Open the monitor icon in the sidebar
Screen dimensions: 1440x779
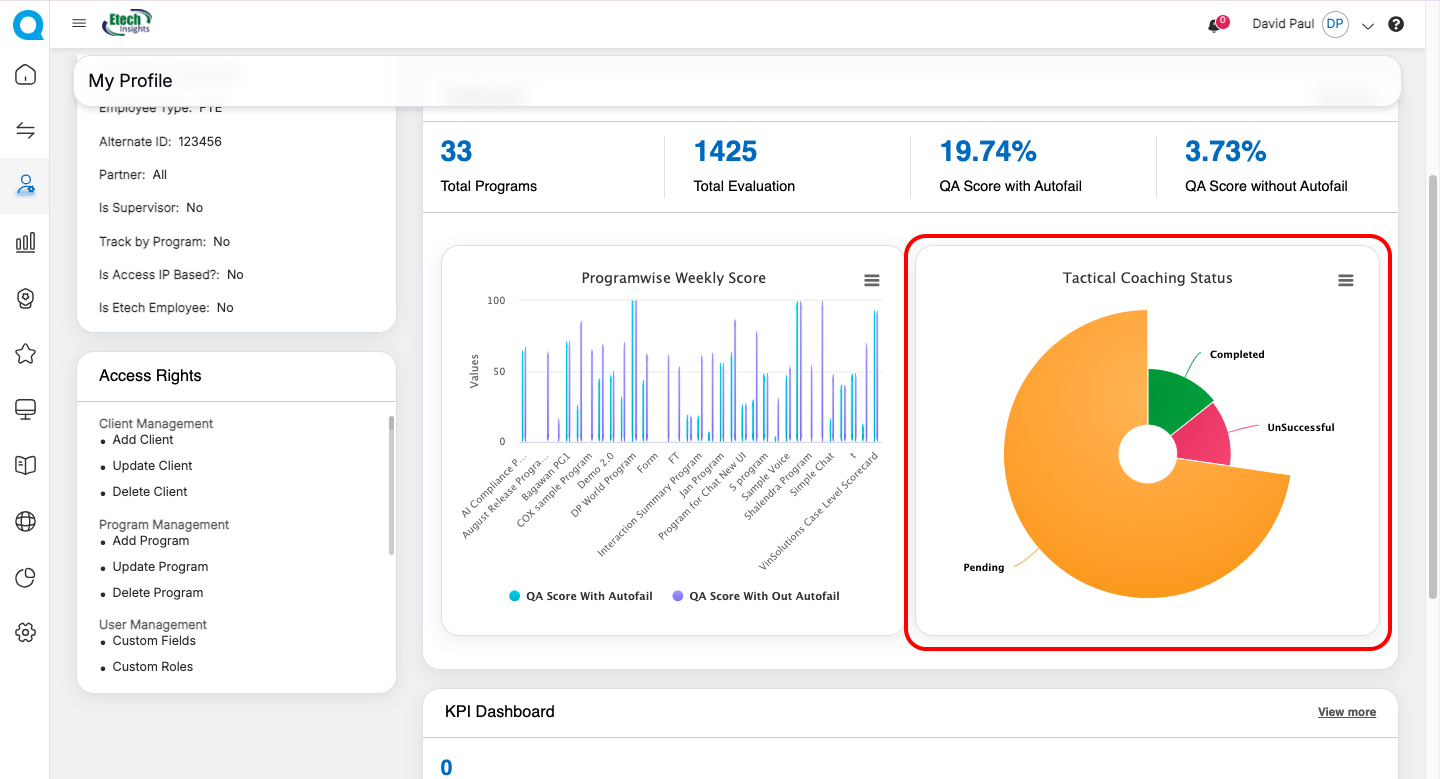[26, 409]
